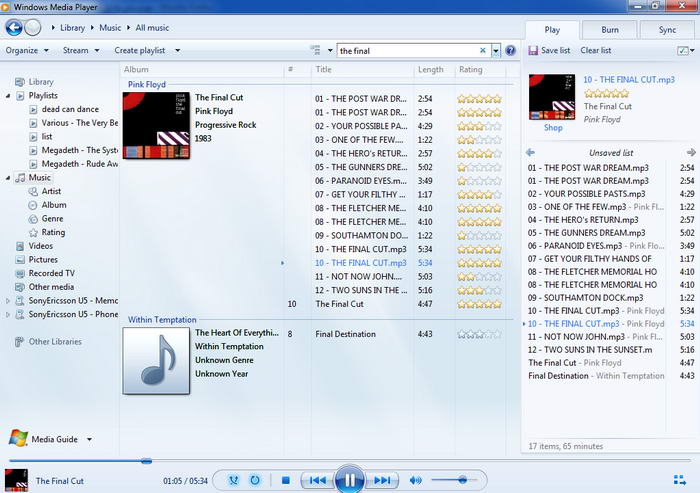Click the Save list disk icon
Viewport: 700px width, 493px height.
tap(533, 50)
